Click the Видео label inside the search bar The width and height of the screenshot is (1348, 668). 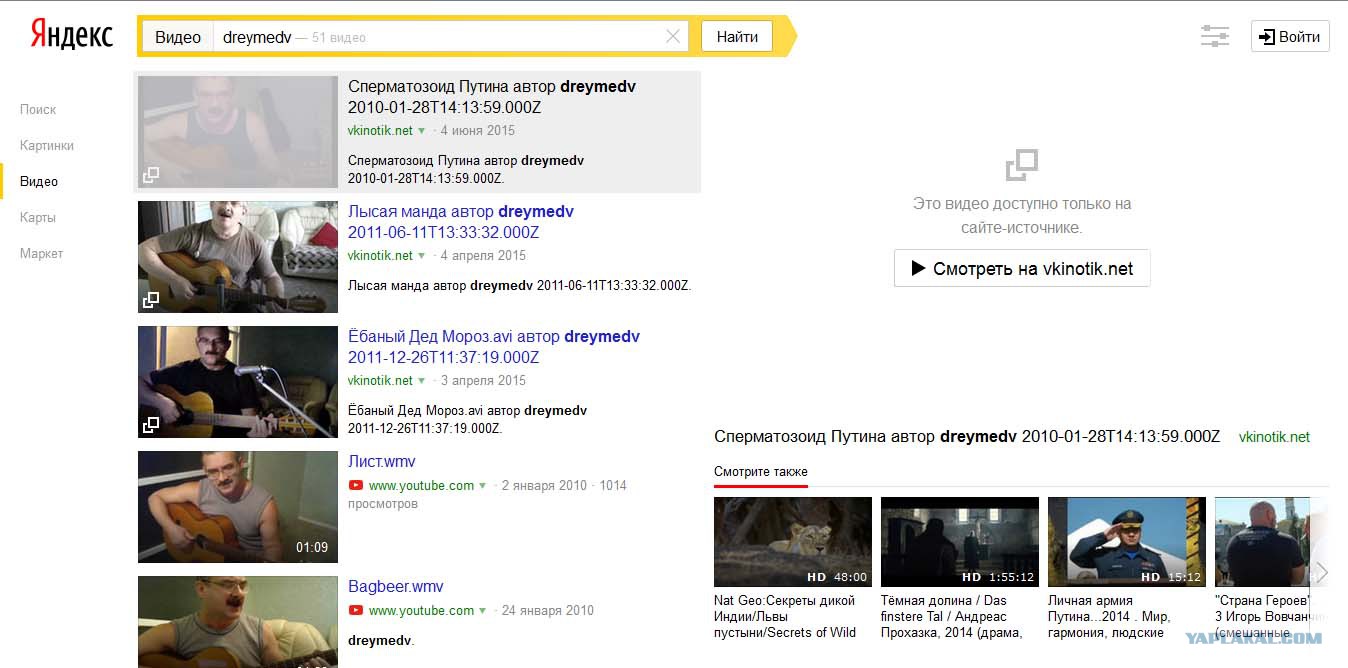[178, 37]
